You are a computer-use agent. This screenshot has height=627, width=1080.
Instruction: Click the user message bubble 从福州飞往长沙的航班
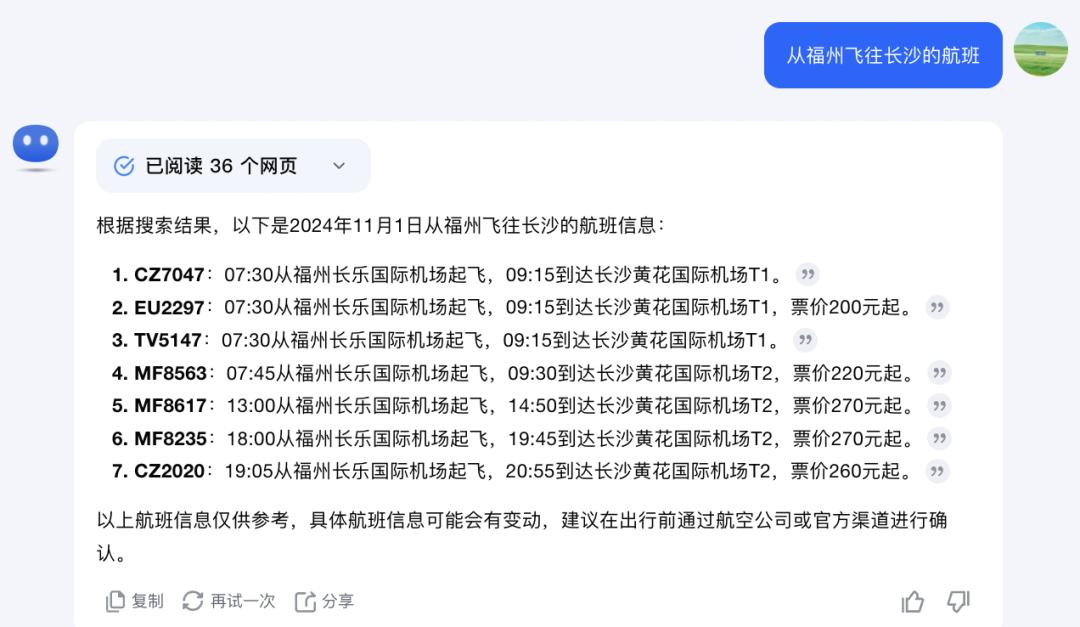tap(882, 55)
